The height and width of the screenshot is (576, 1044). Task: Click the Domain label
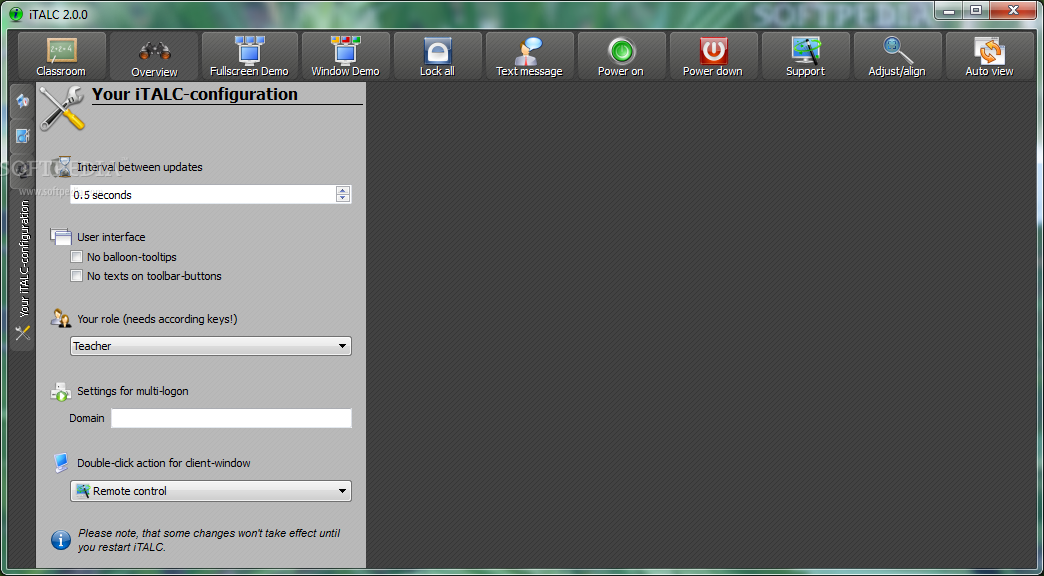pyautogui.click(x=87, y=418)
